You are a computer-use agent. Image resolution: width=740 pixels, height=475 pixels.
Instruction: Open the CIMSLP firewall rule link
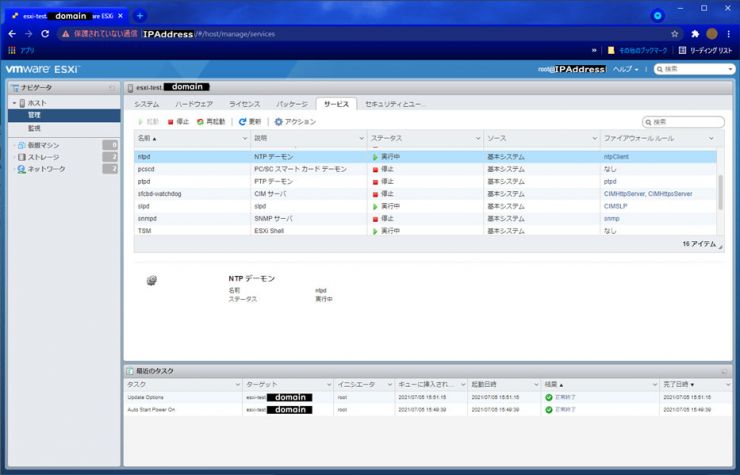[615, 206]
